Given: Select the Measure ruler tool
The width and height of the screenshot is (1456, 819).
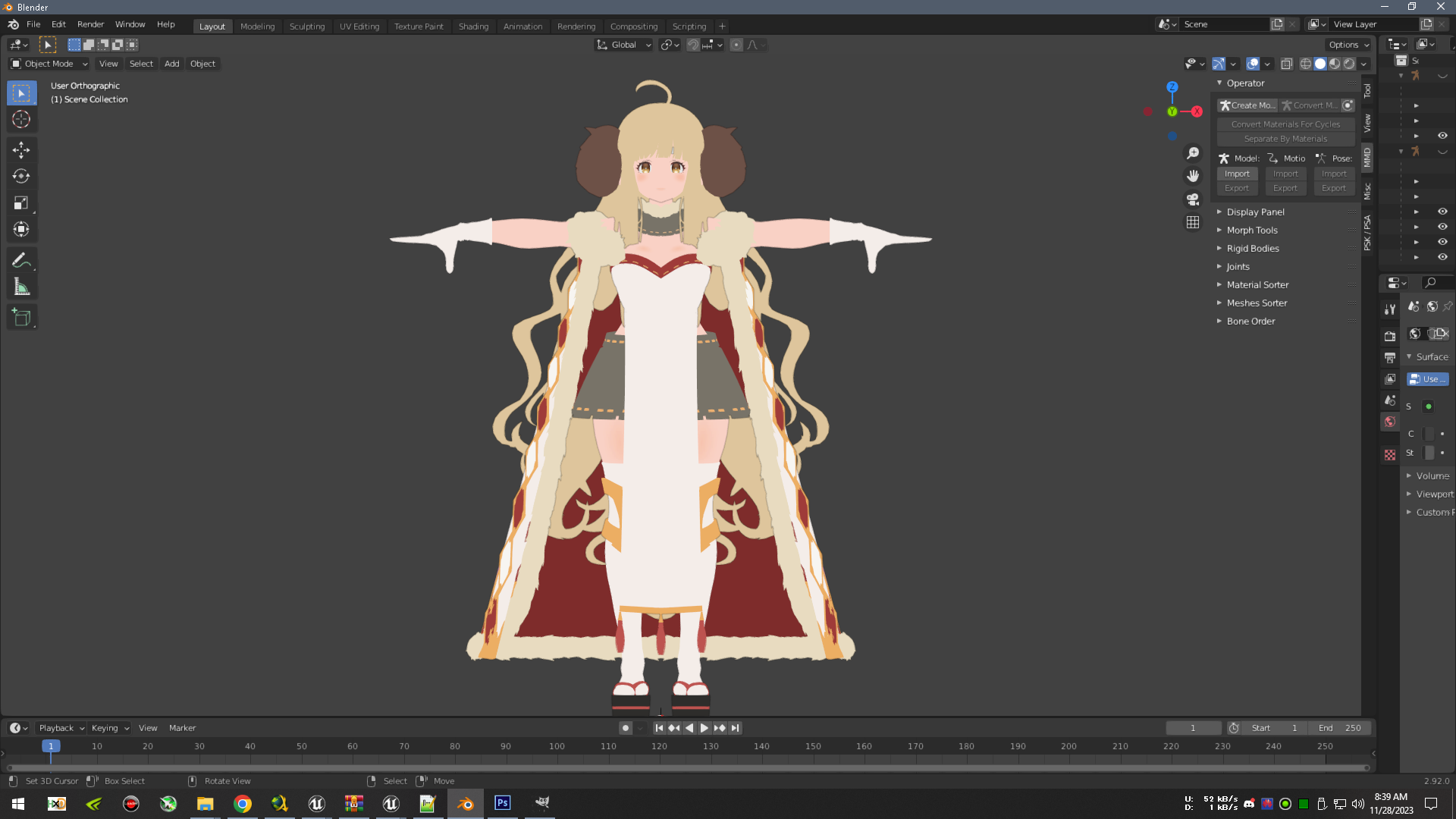Looking at the screenshot, I should 21,287.
